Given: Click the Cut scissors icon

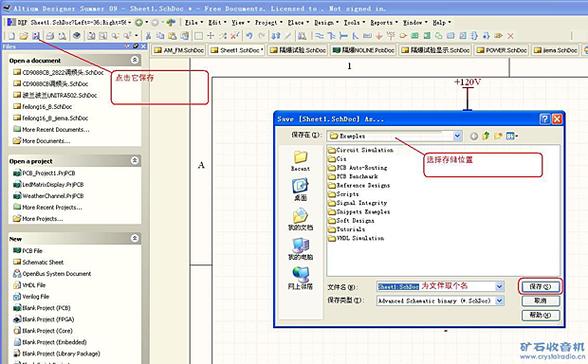Looking at the screenshot, I should 148,36.
